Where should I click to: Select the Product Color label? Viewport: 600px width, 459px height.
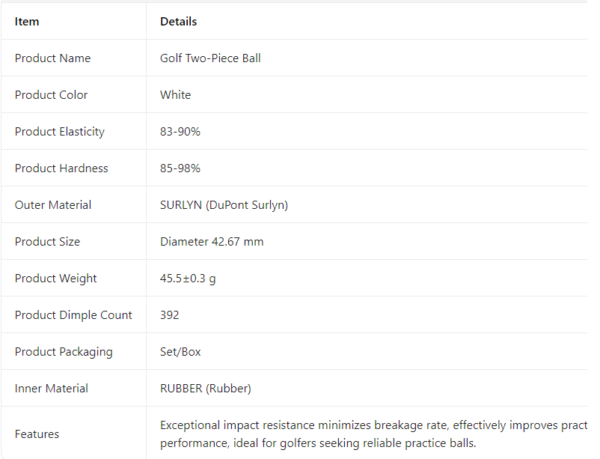click(x=51, y=95)
